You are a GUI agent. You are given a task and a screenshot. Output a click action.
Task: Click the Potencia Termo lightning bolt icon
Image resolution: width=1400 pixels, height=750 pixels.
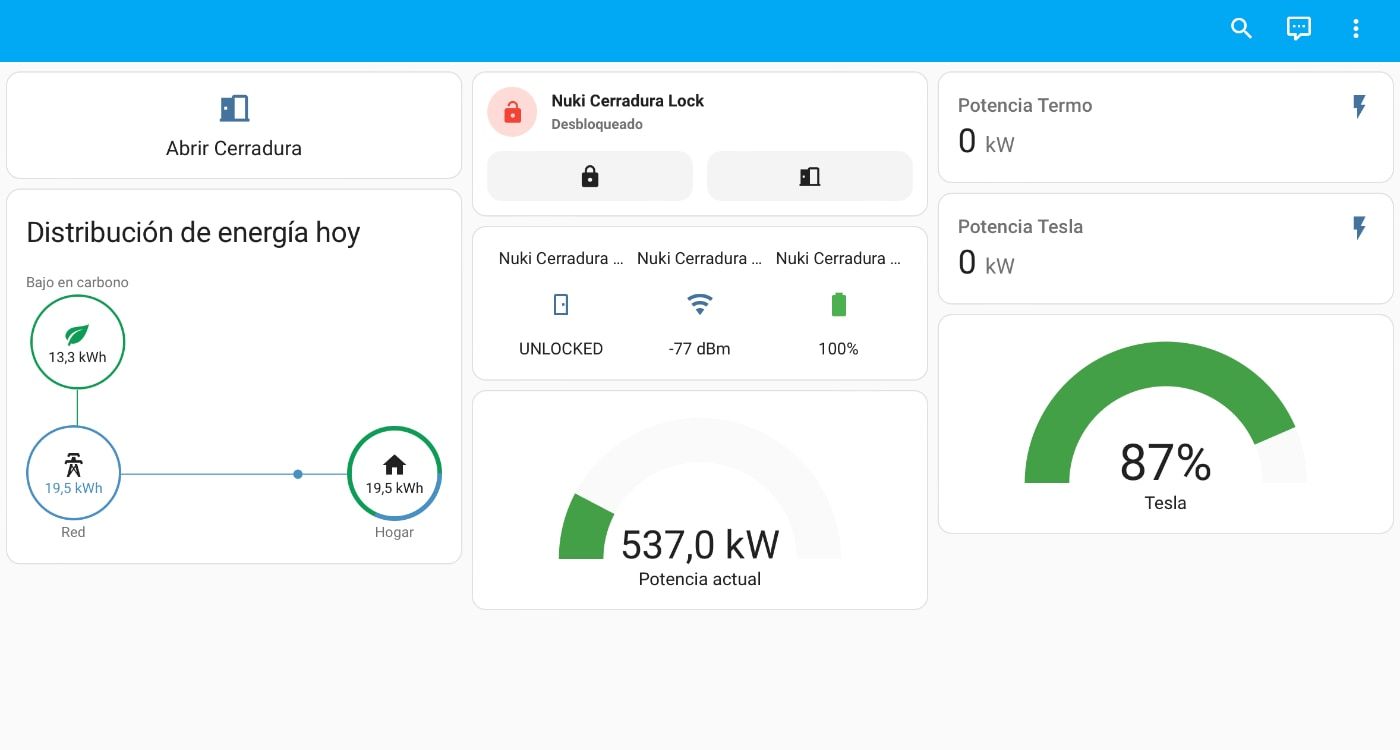pyautogui.click(x=1359, y=107)
